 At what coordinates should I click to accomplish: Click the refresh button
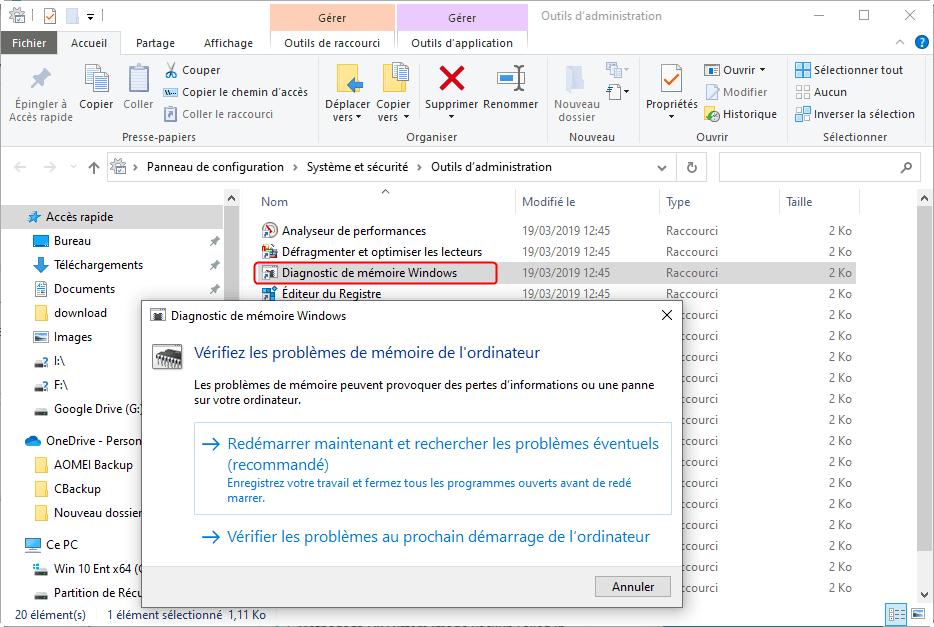coord(692,167)
